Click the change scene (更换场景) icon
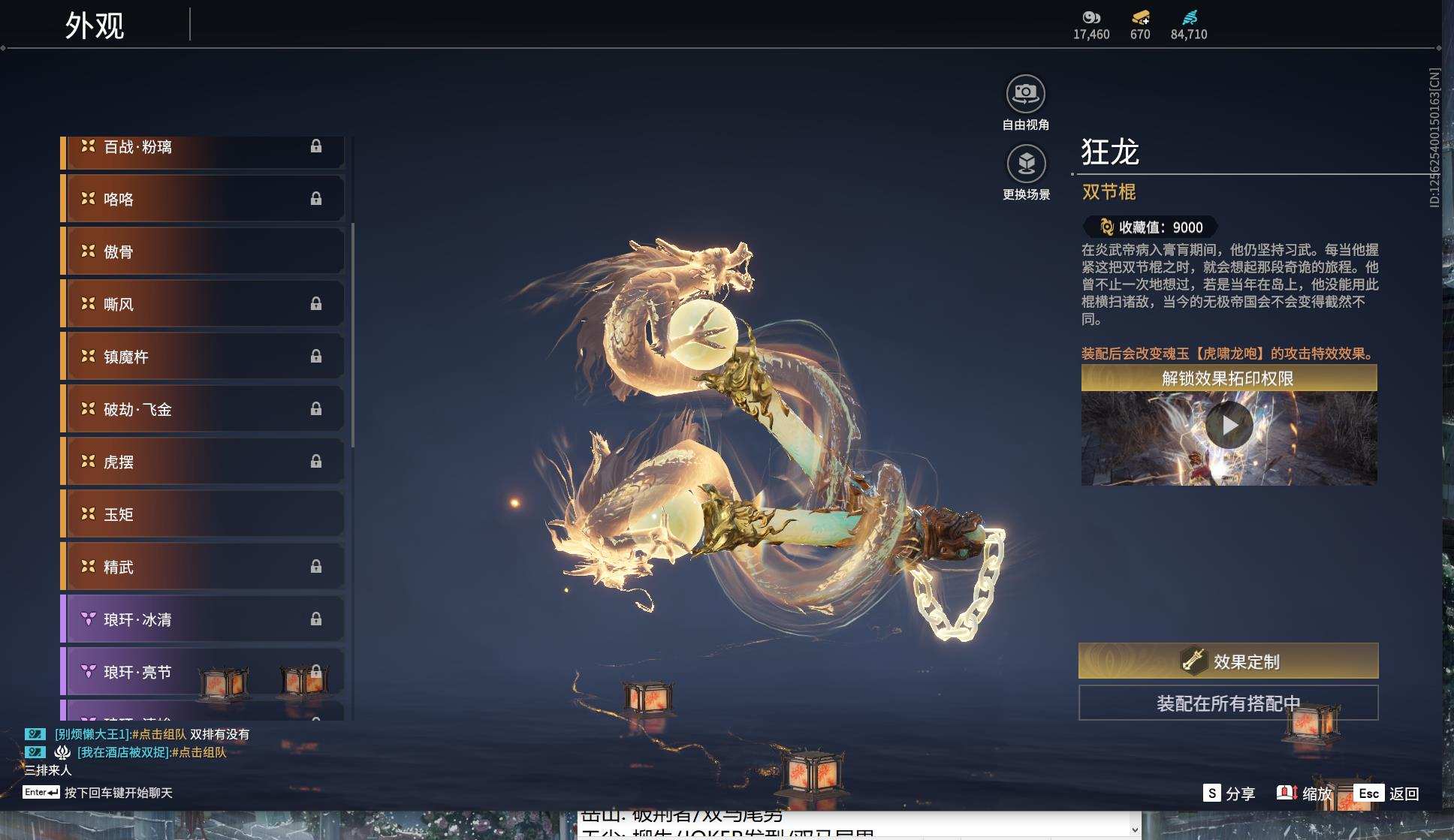Viewport: 1454px width, 840px height. click(1026, 163)
